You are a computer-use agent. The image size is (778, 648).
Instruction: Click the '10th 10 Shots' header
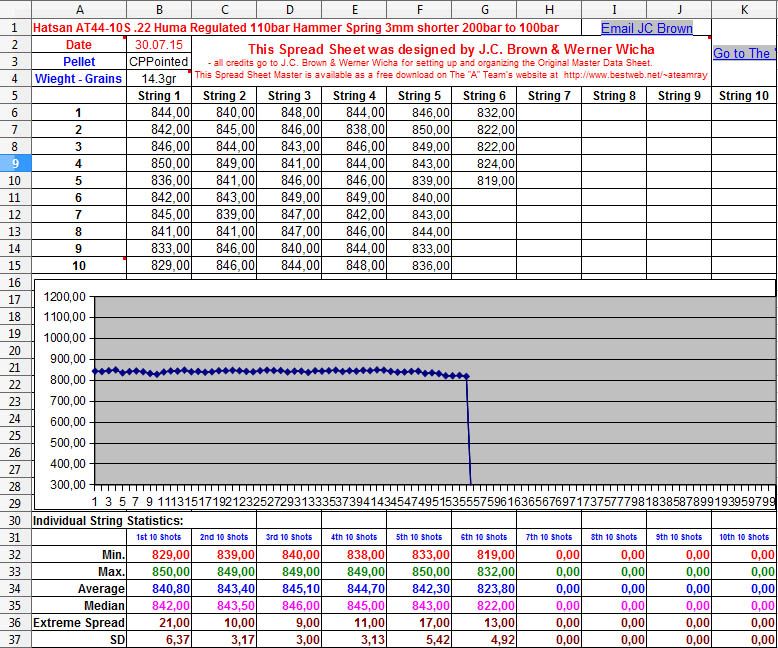point(744,537)
